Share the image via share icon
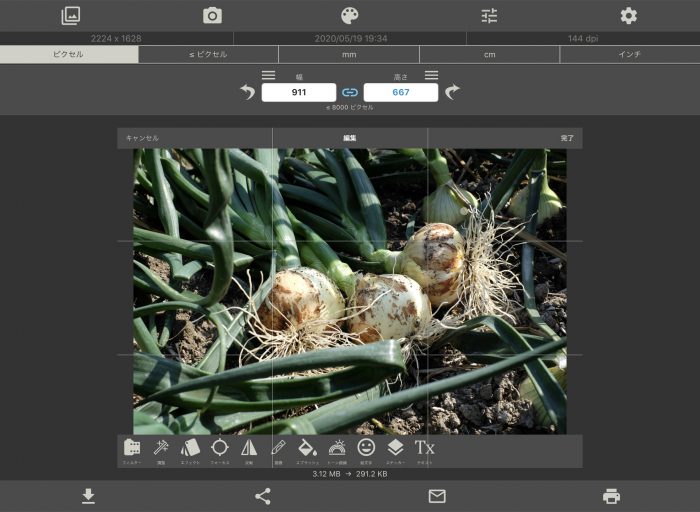 coord(262,496)
